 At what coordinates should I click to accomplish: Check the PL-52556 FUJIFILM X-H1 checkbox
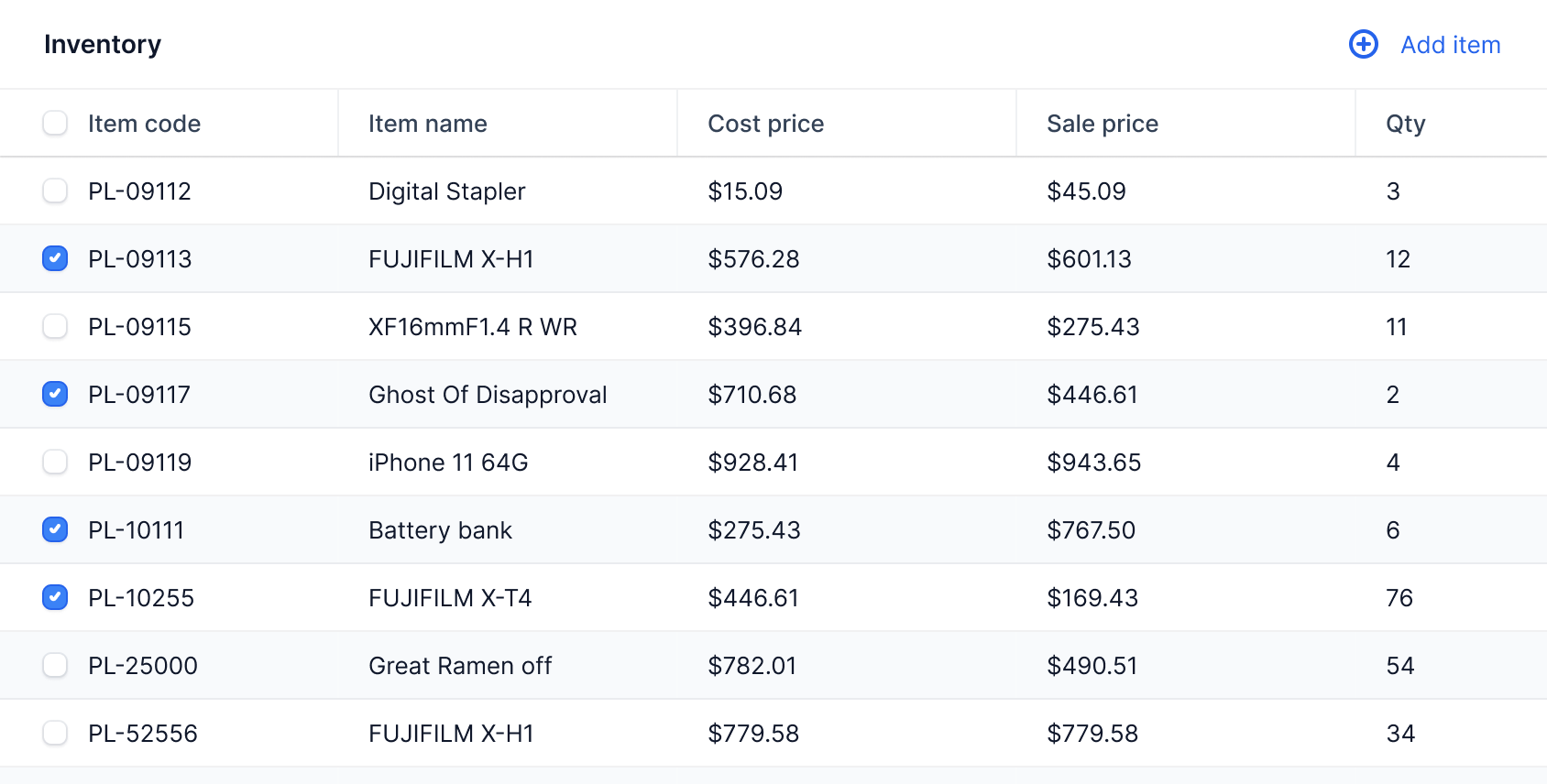55,733
